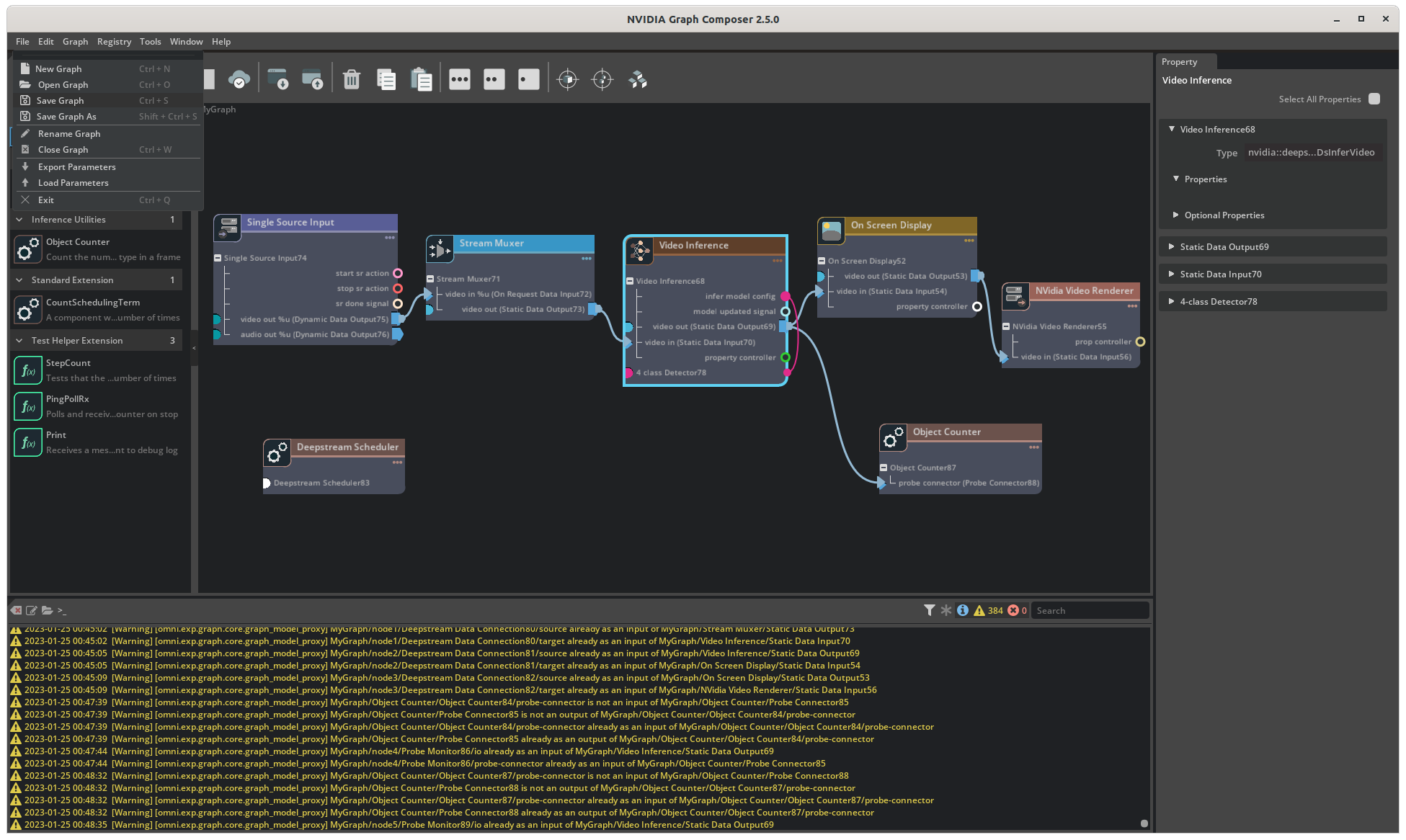Enable the Select All Properties checkbox

point(1374,99)
